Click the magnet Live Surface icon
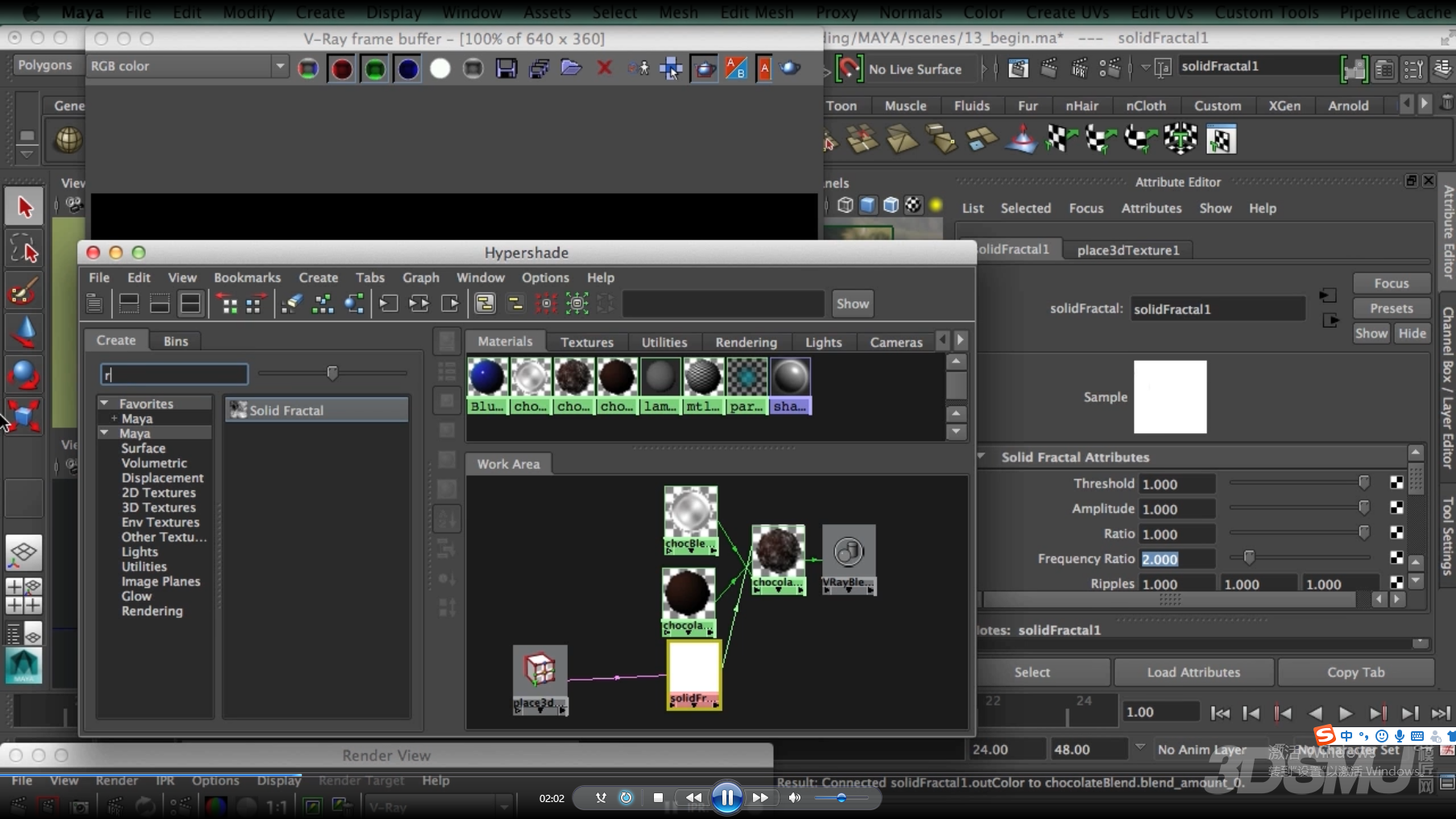 [849, 69]
